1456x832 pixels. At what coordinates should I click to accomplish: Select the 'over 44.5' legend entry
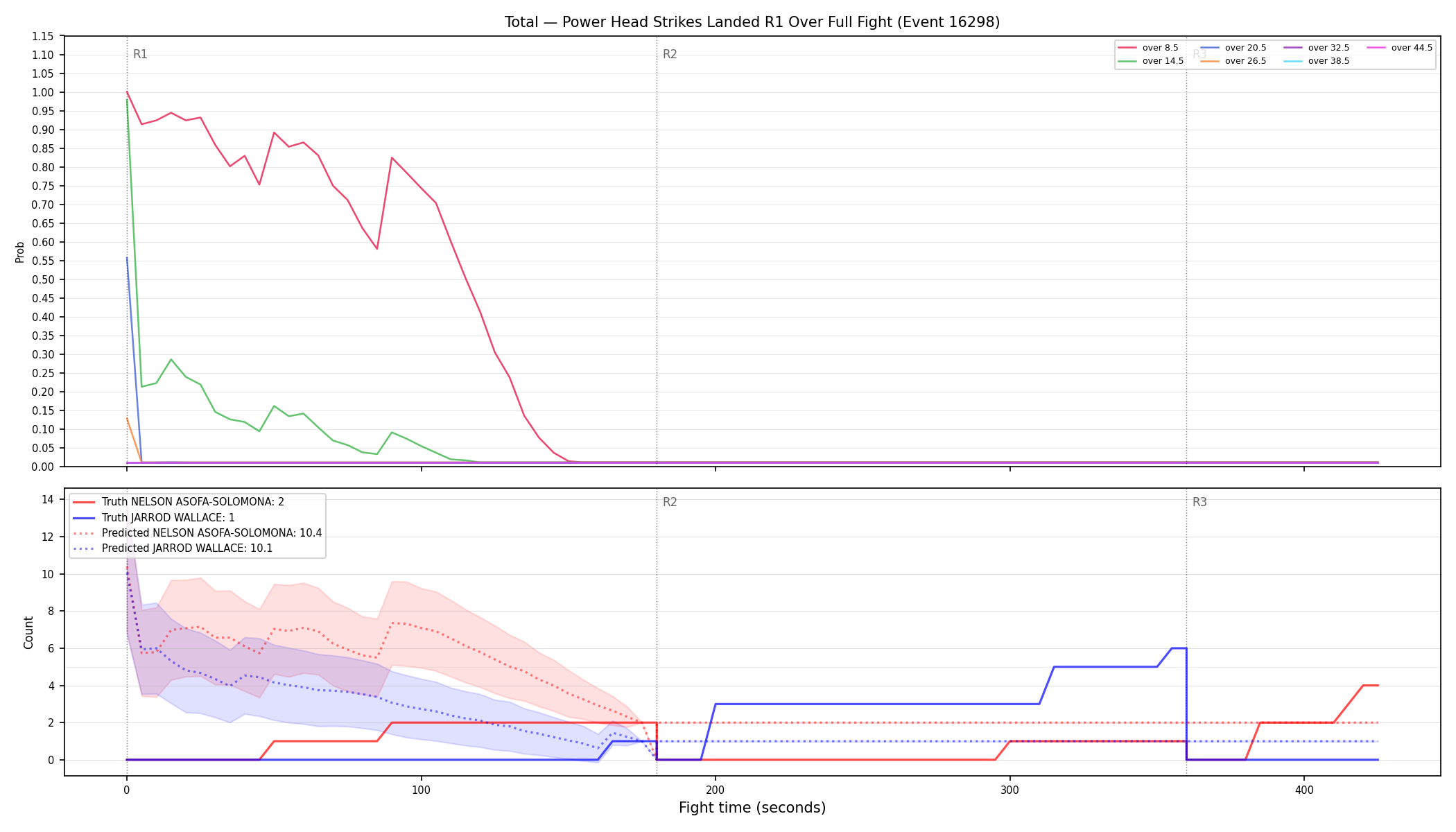1400,48
